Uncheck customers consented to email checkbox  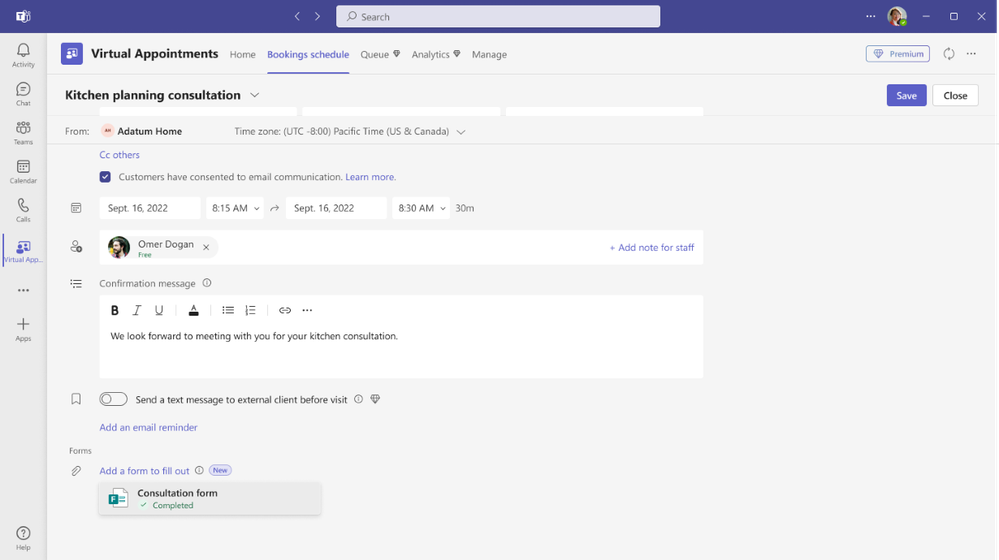(x=105, y=176)
